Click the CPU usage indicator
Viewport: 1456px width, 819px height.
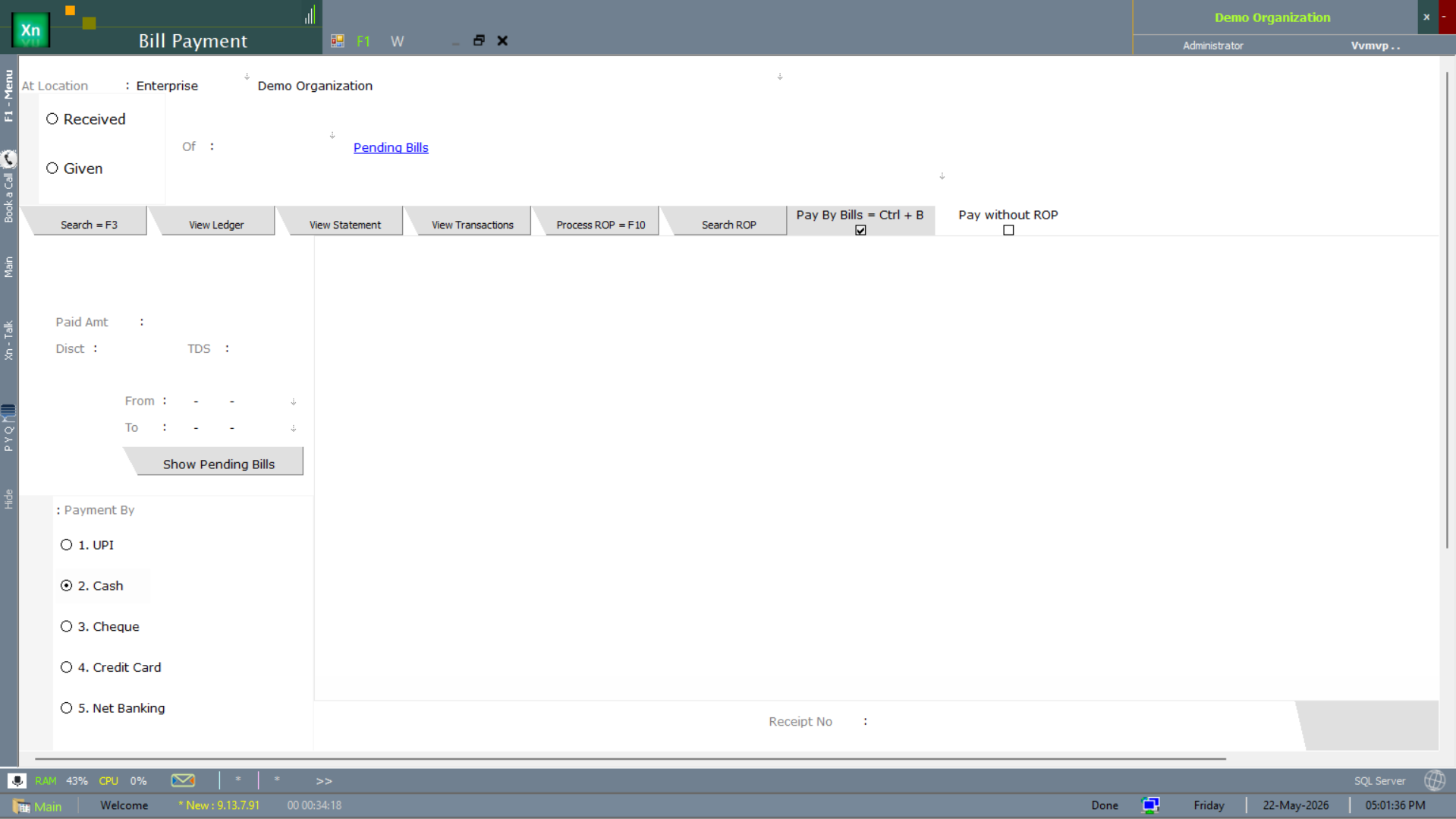(123, 781)
